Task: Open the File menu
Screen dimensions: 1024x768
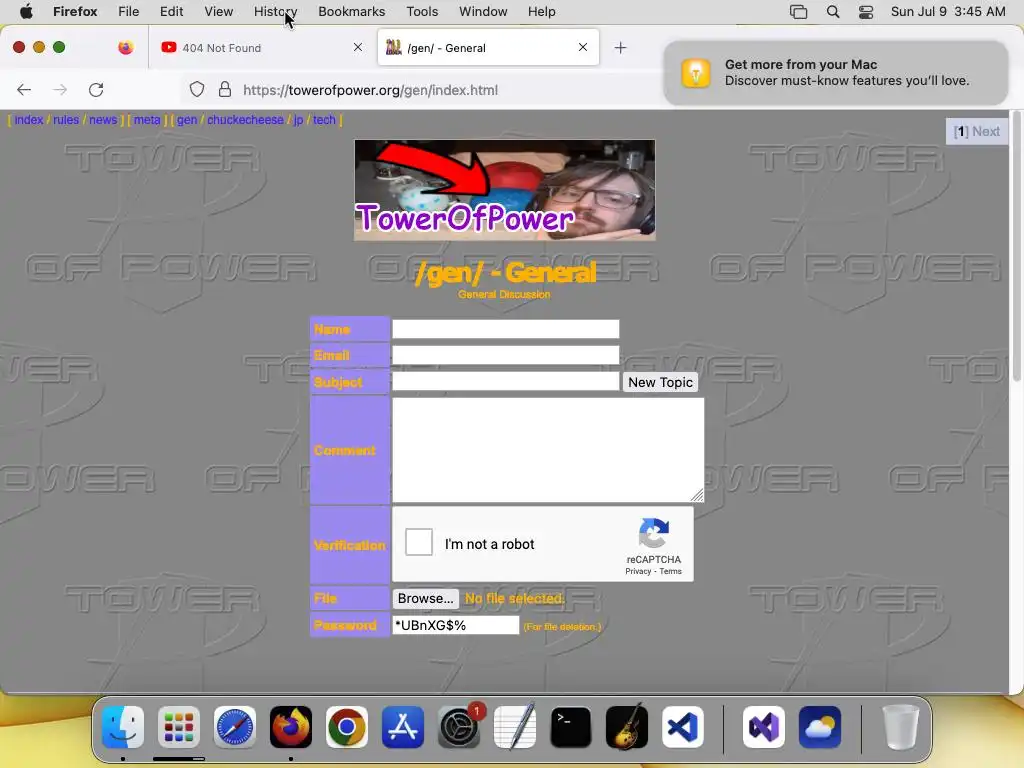Action: [x=129, y=12]
